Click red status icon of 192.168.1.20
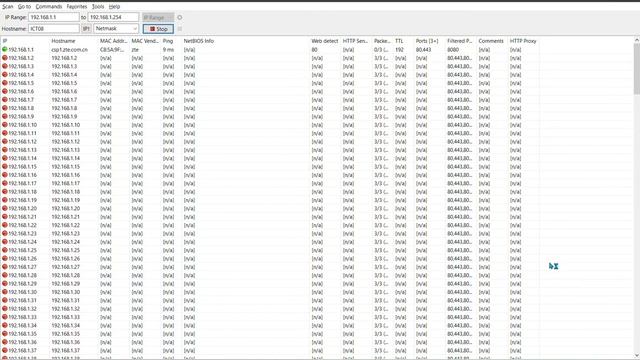 pyautogui.click(x=4, y=209)
